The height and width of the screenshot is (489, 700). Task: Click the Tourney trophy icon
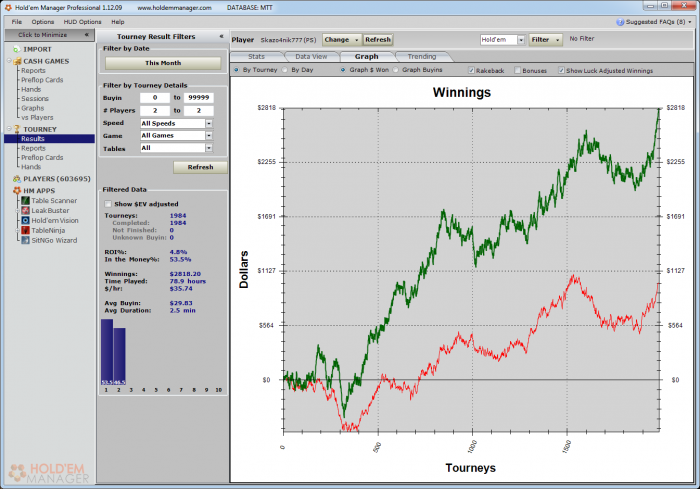pos(17,129)
